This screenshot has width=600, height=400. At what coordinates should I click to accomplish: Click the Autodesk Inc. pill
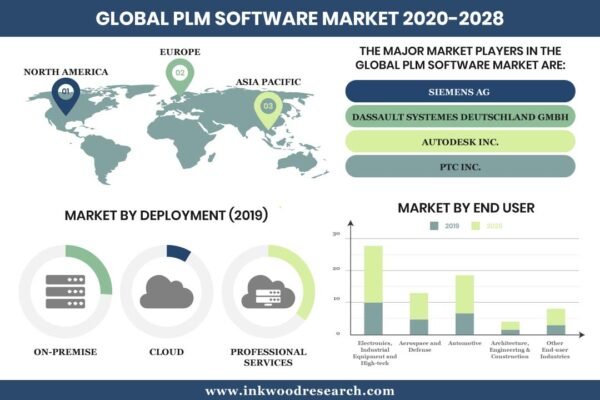pyautogui.click(x=460, y=142)
